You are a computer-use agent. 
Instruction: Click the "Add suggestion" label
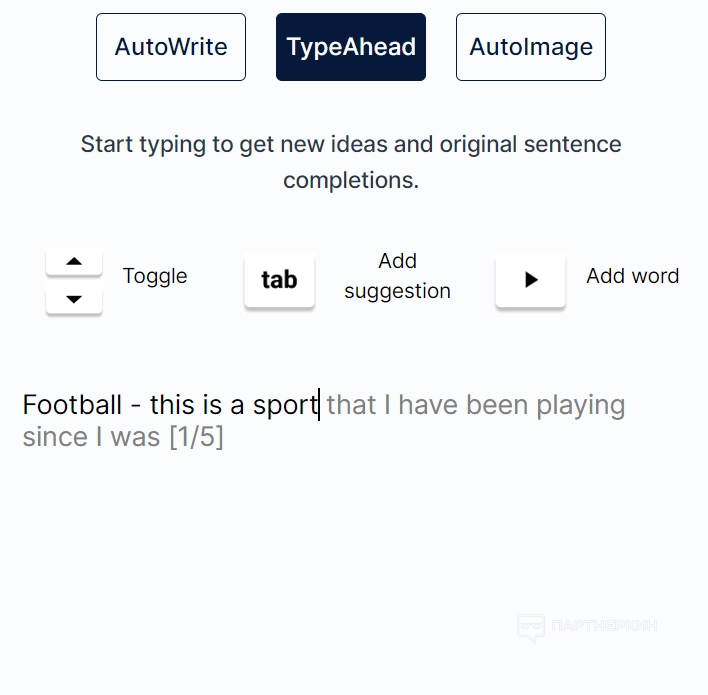397,276
